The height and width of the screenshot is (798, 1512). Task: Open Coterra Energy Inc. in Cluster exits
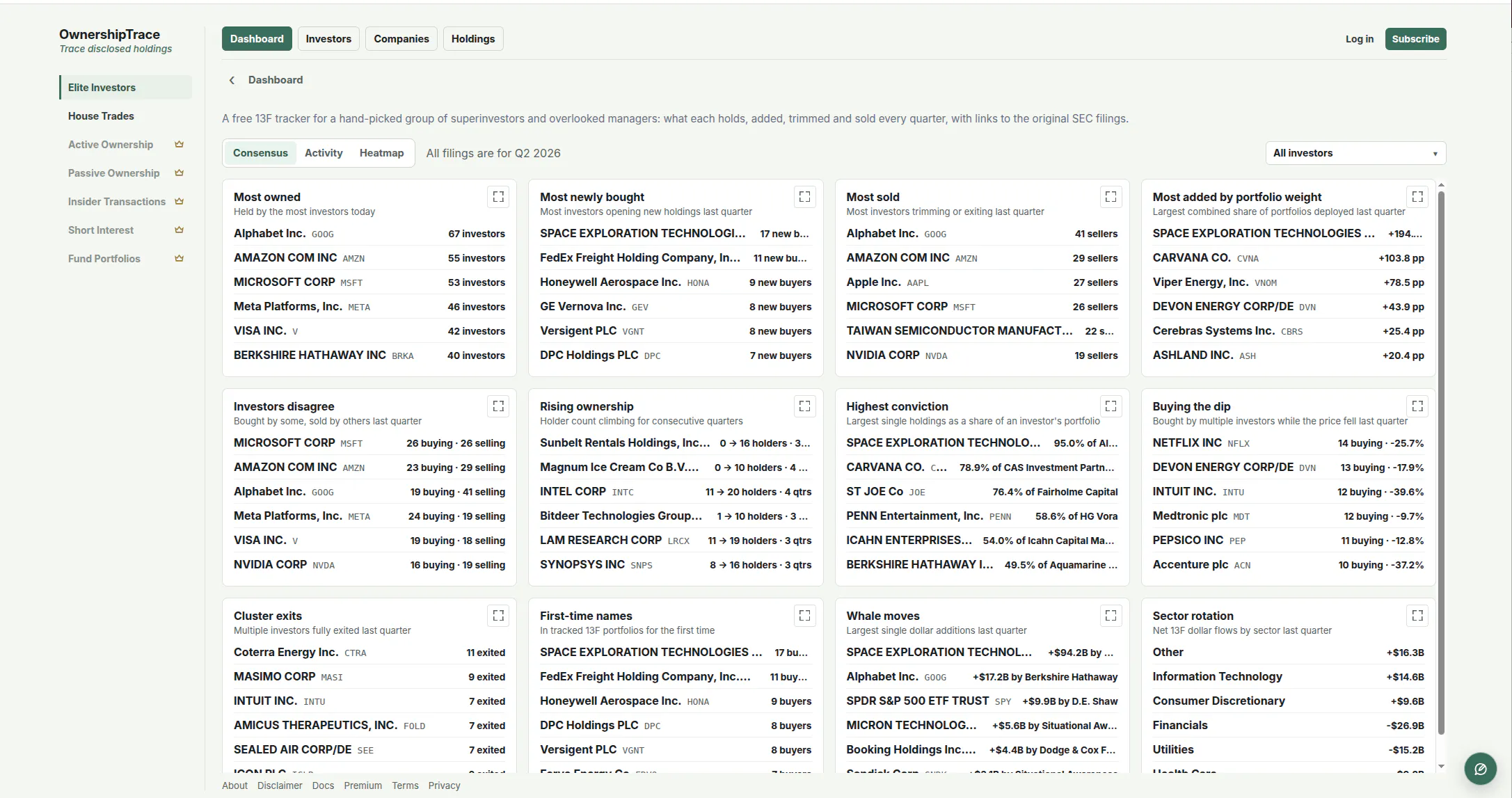click(x=369, y=653)
